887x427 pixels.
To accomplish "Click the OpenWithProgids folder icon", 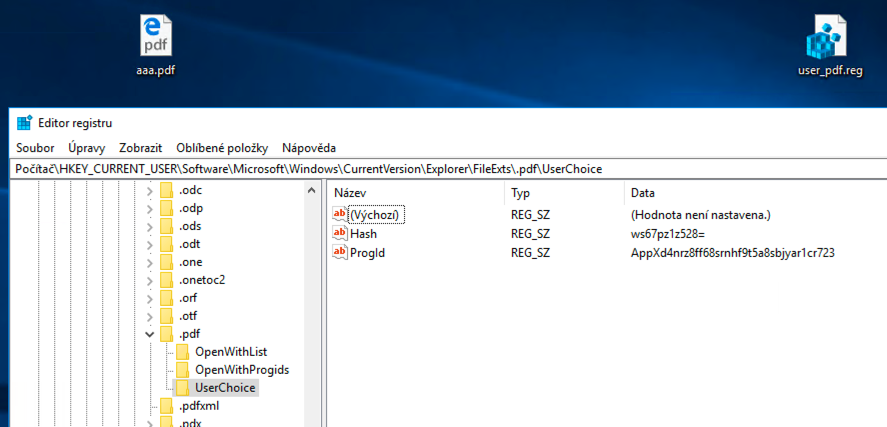I will pyautogui.click(x=182, y=370).
